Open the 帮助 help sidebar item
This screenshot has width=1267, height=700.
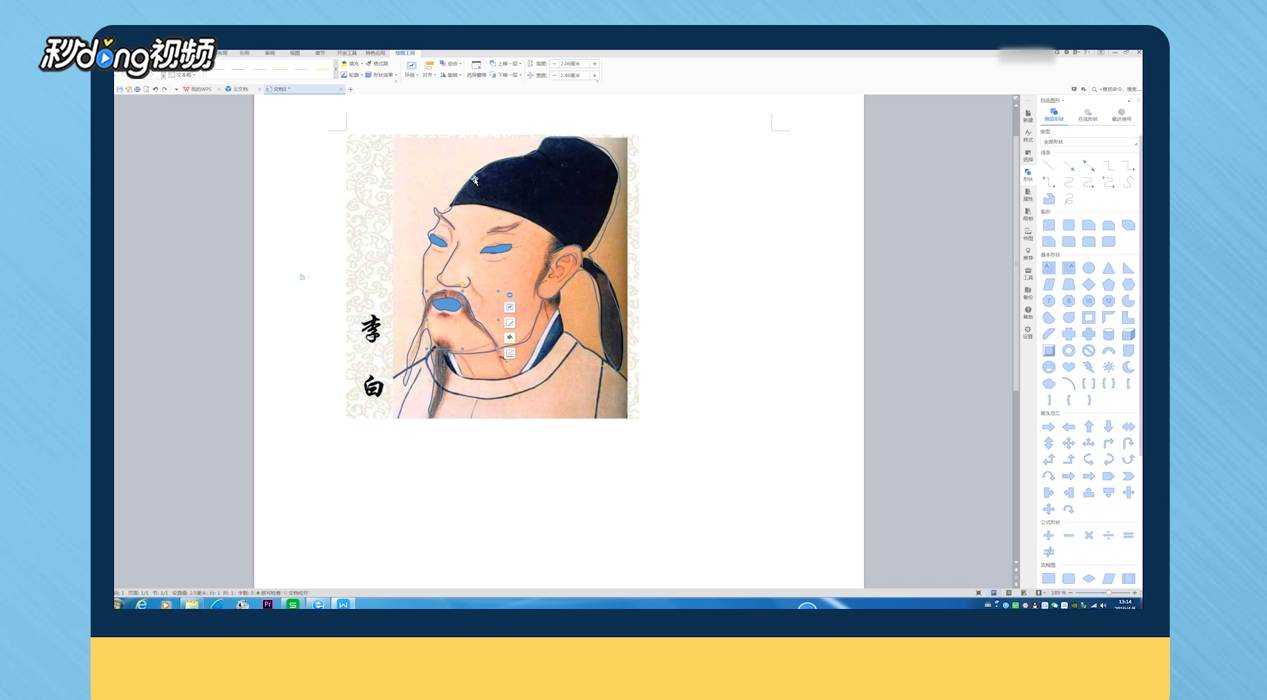tap(1028, 313)
